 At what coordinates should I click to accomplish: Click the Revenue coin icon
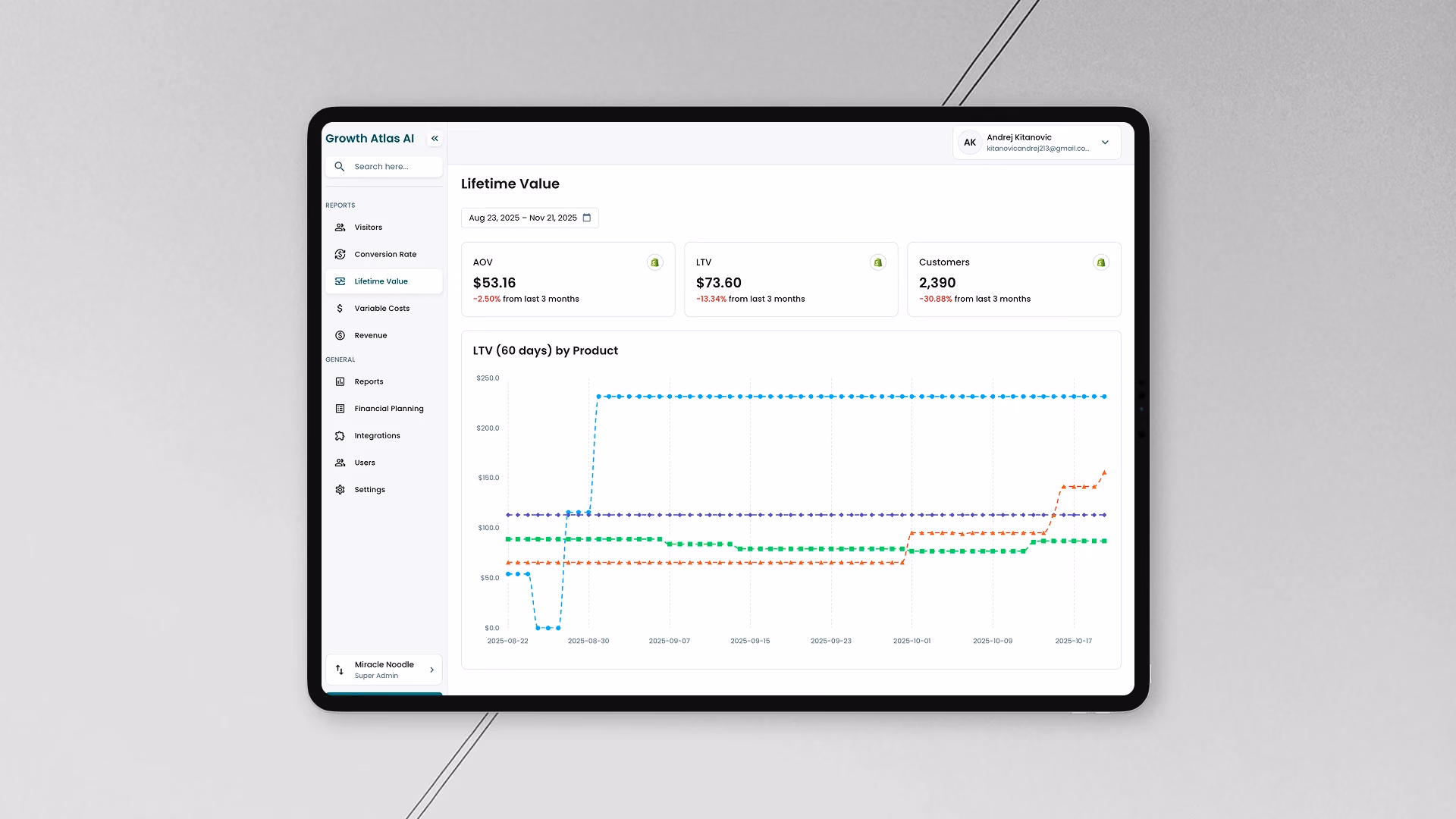(340, 335)
